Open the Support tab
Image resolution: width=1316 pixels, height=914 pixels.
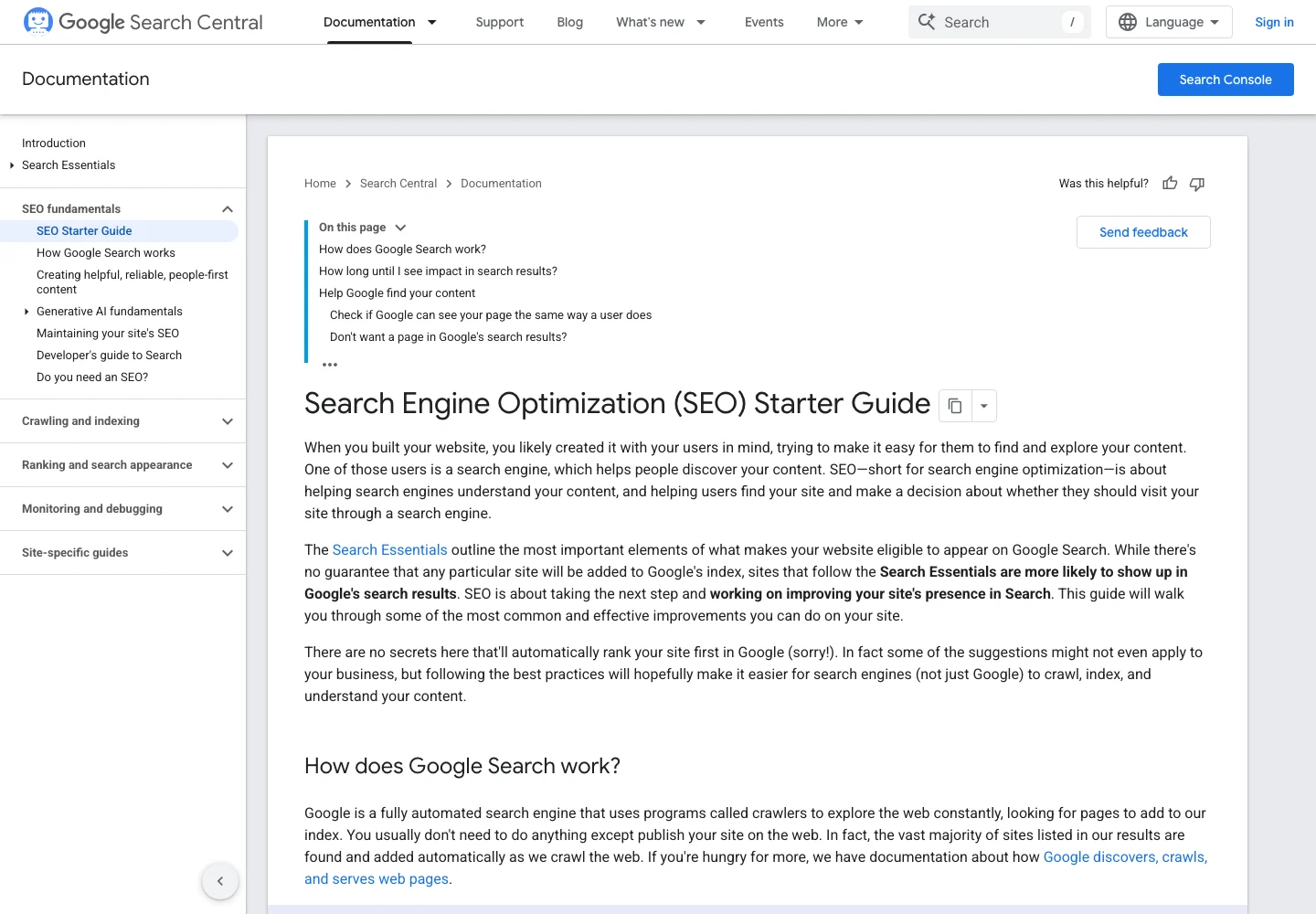tap(500, 22)
